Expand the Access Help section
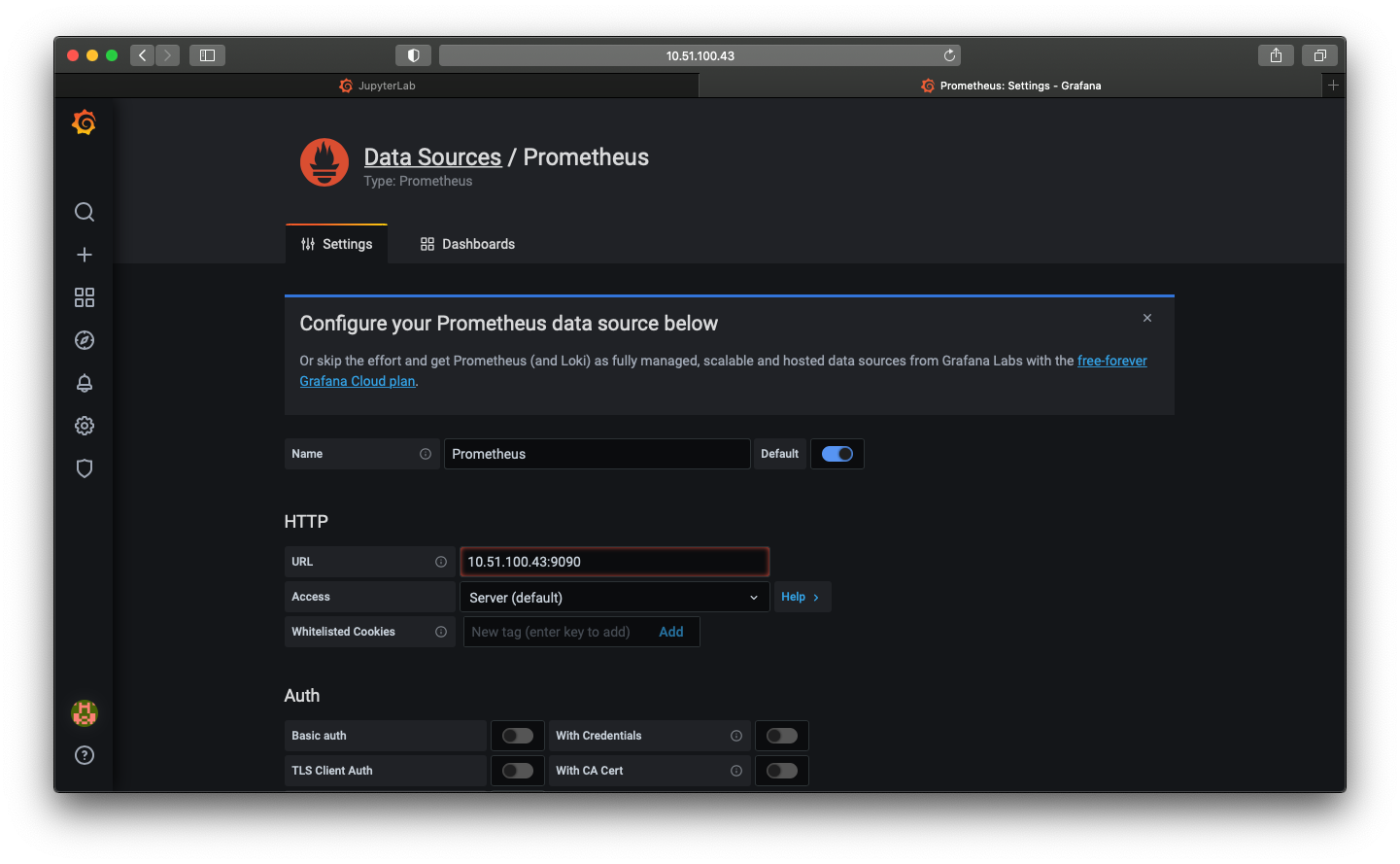1400x864 pixels. coord(802,597)
